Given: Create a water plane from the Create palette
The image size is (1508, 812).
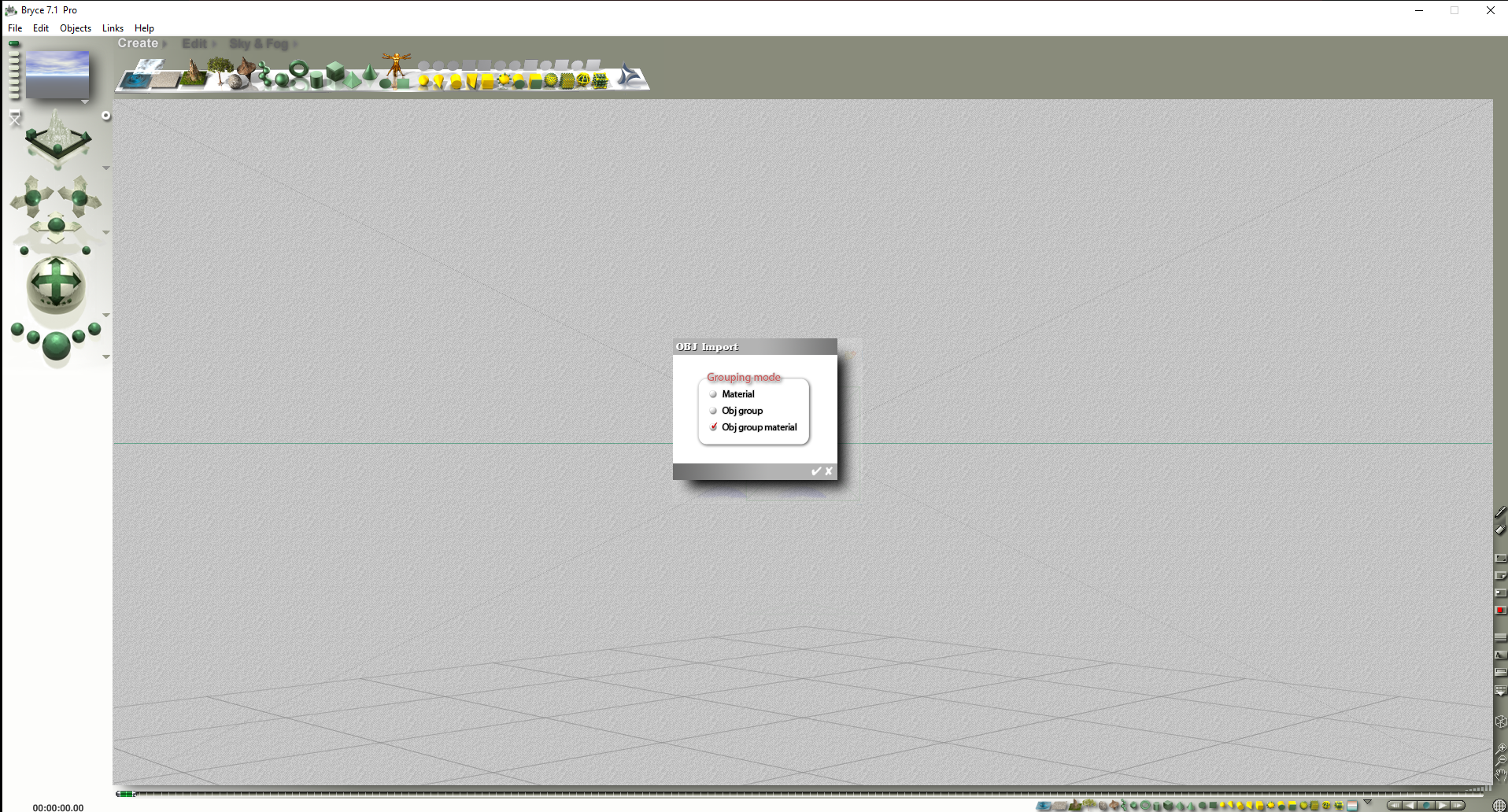Looking at the screenshot, I should [x=135, y=79].
